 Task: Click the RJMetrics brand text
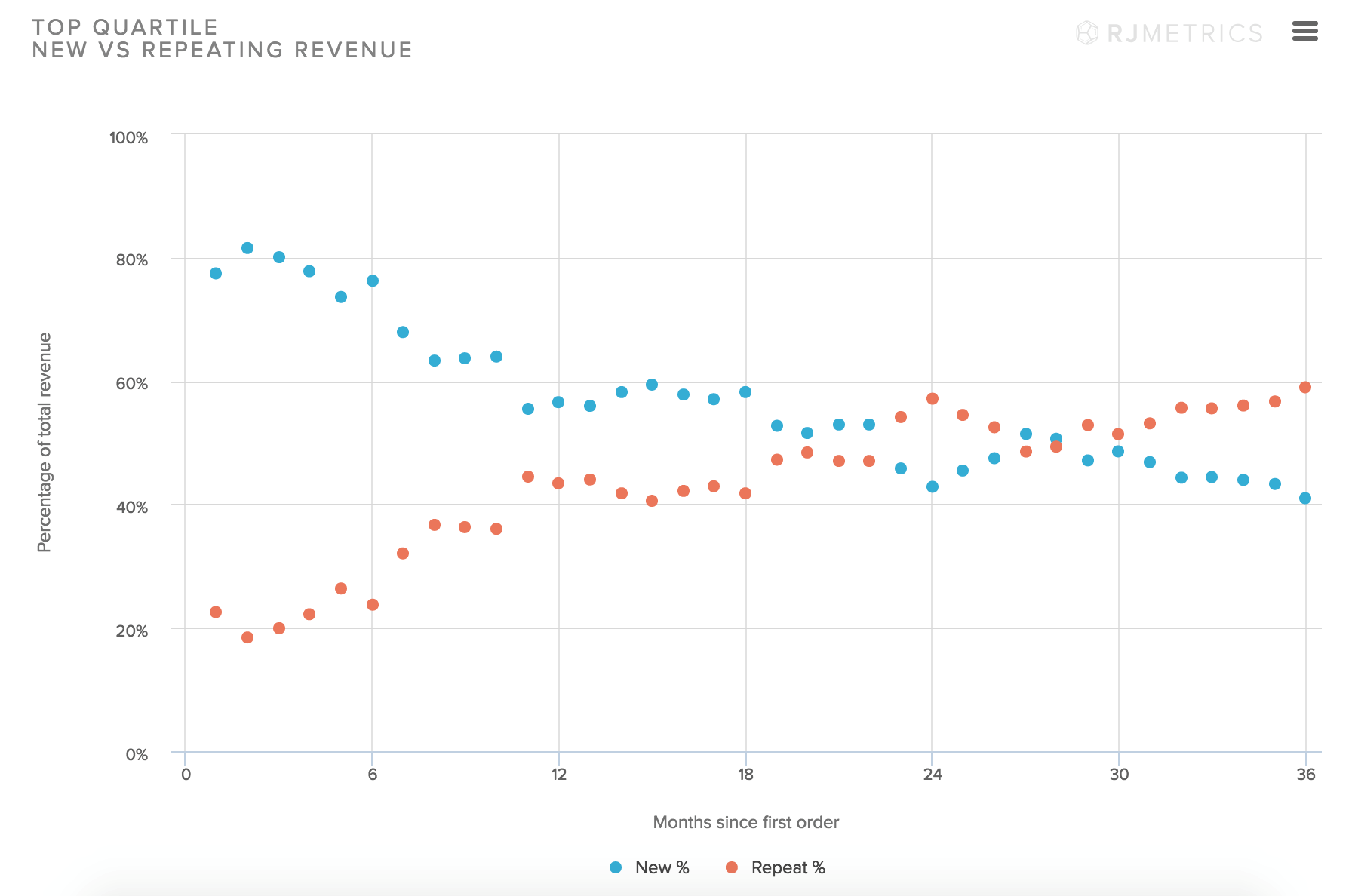[x=1184, y=33]
